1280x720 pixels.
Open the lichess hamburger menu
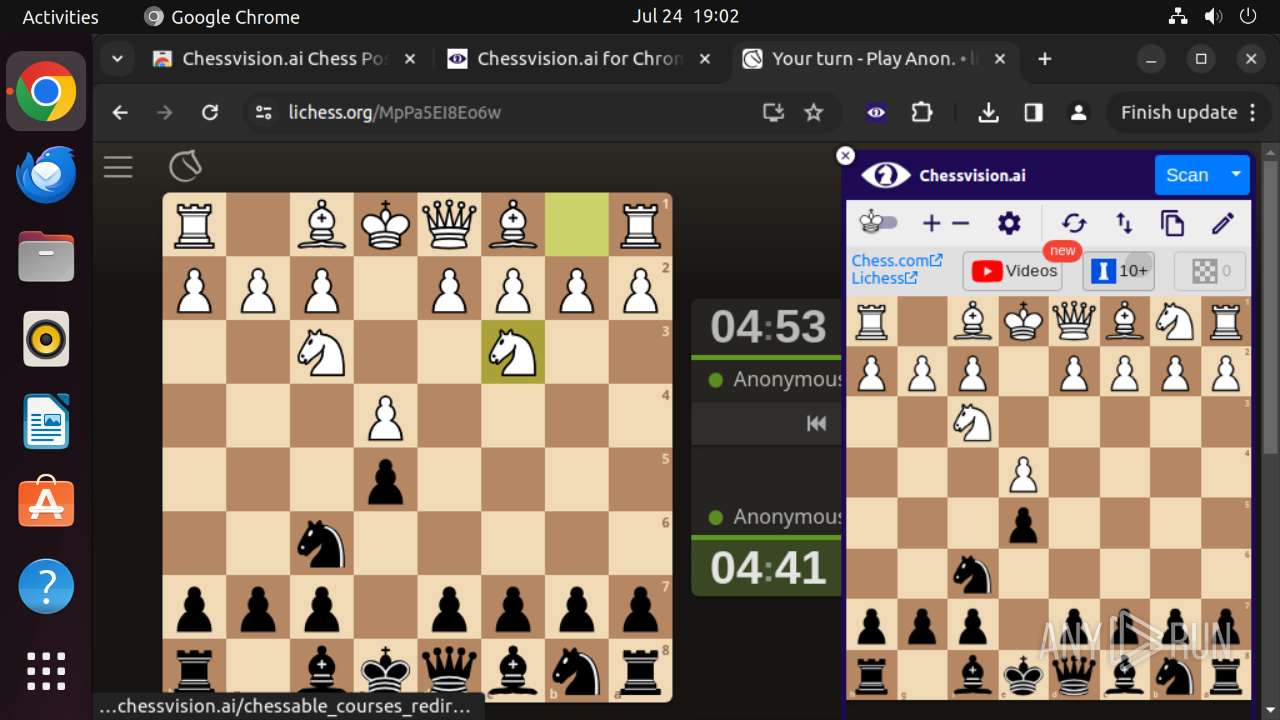click(x=118, y=167)
